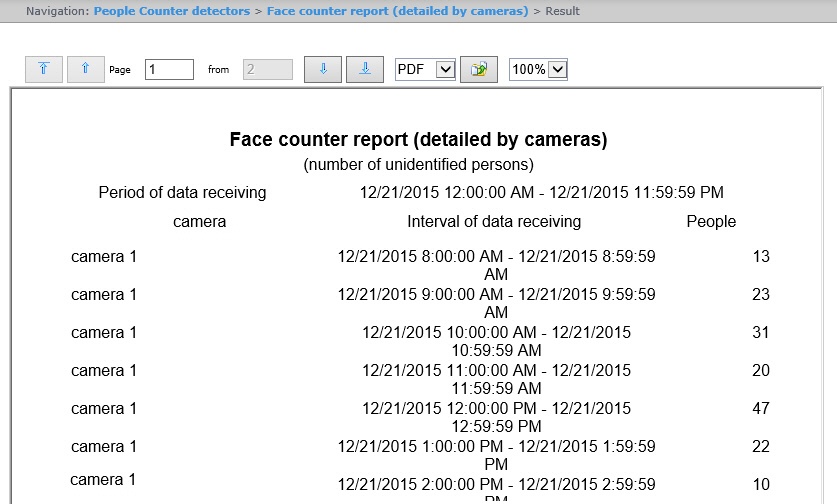This screenshot has width=837, height=504.
Task: Click the current page number field
Action: point(169,70)
